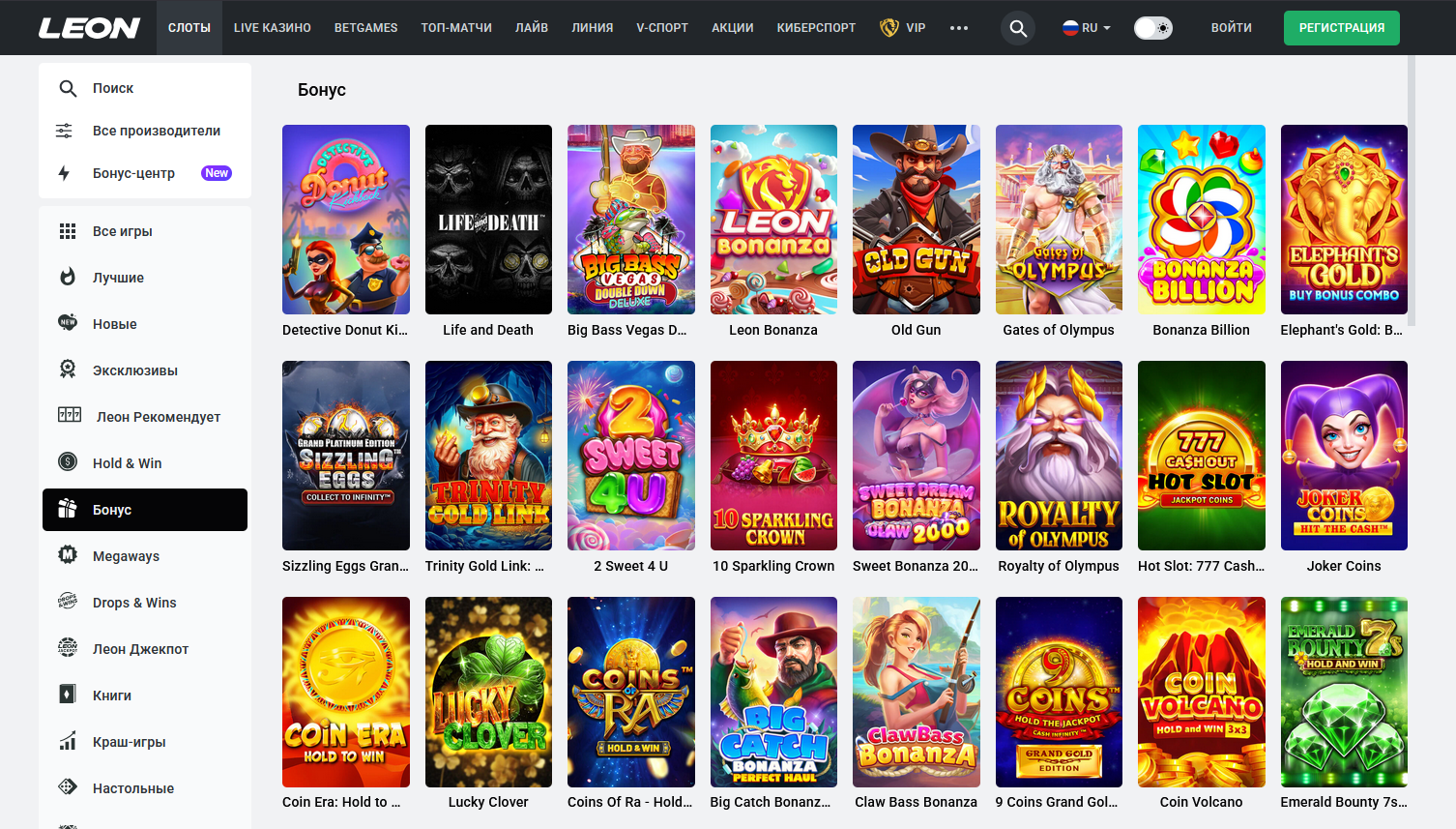1456x829 pixels.
Task: Click the Эксклюзивы medal icon
Action: (x=68, y=370)
